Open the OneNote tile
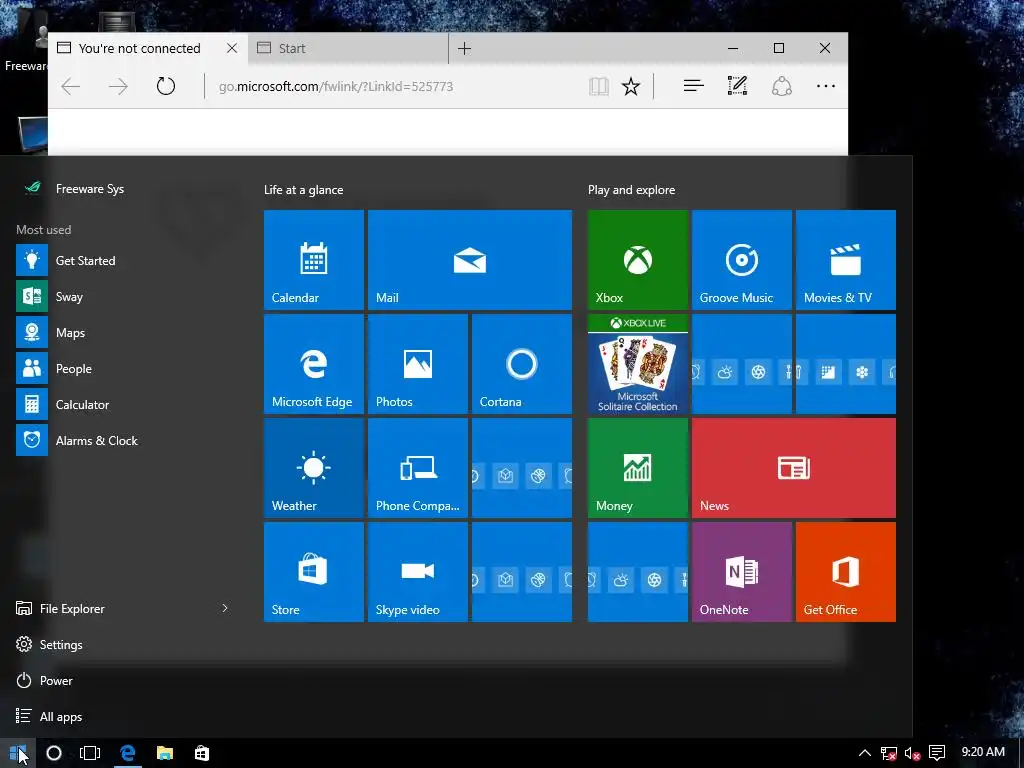 pyautogui.click(x=742, y=571)
